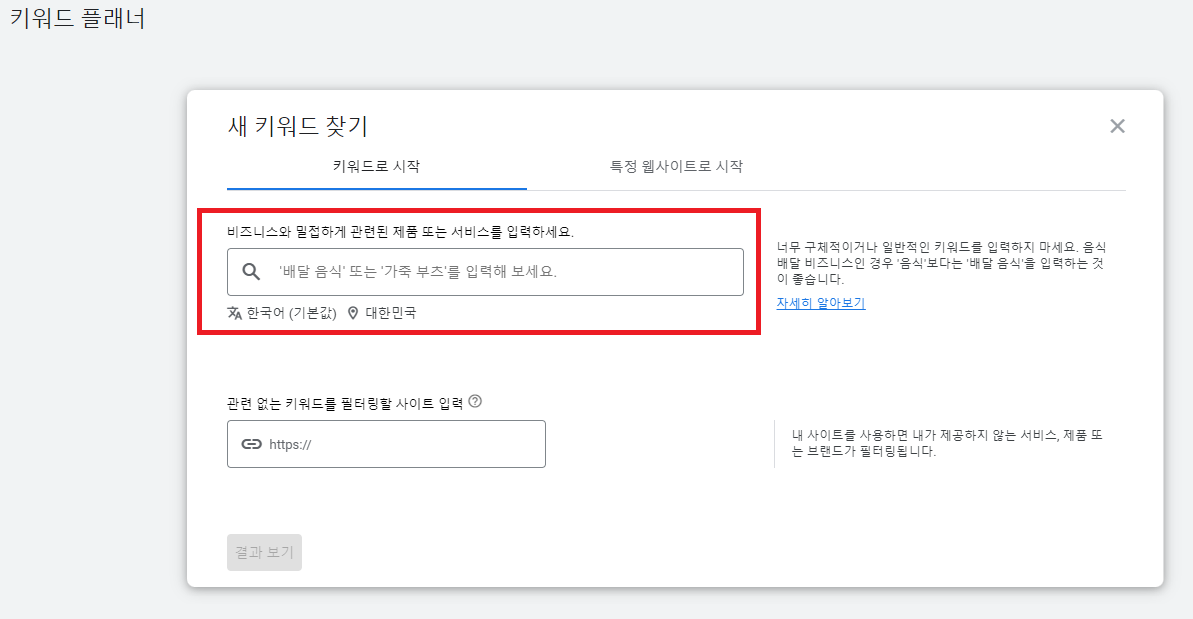The width and height of the screenshot is (1193, 619).
Task: Click the disabled 결과 보기 results button
Action: coord(264,552)
